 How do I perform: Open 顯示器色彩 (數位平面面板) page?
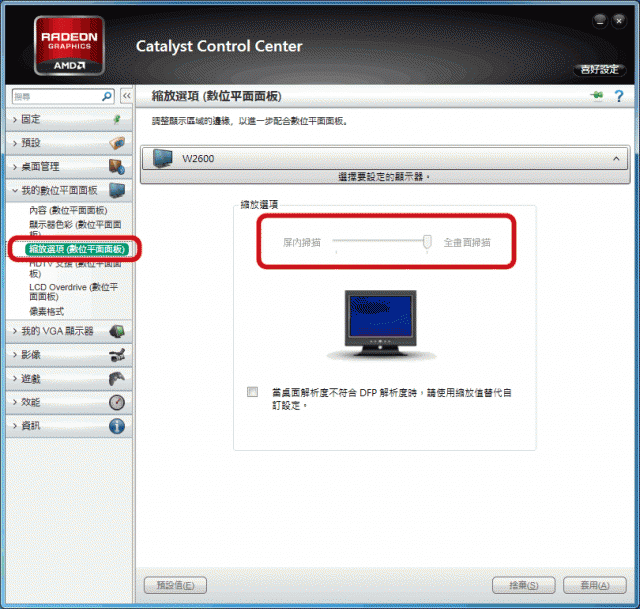75,228
